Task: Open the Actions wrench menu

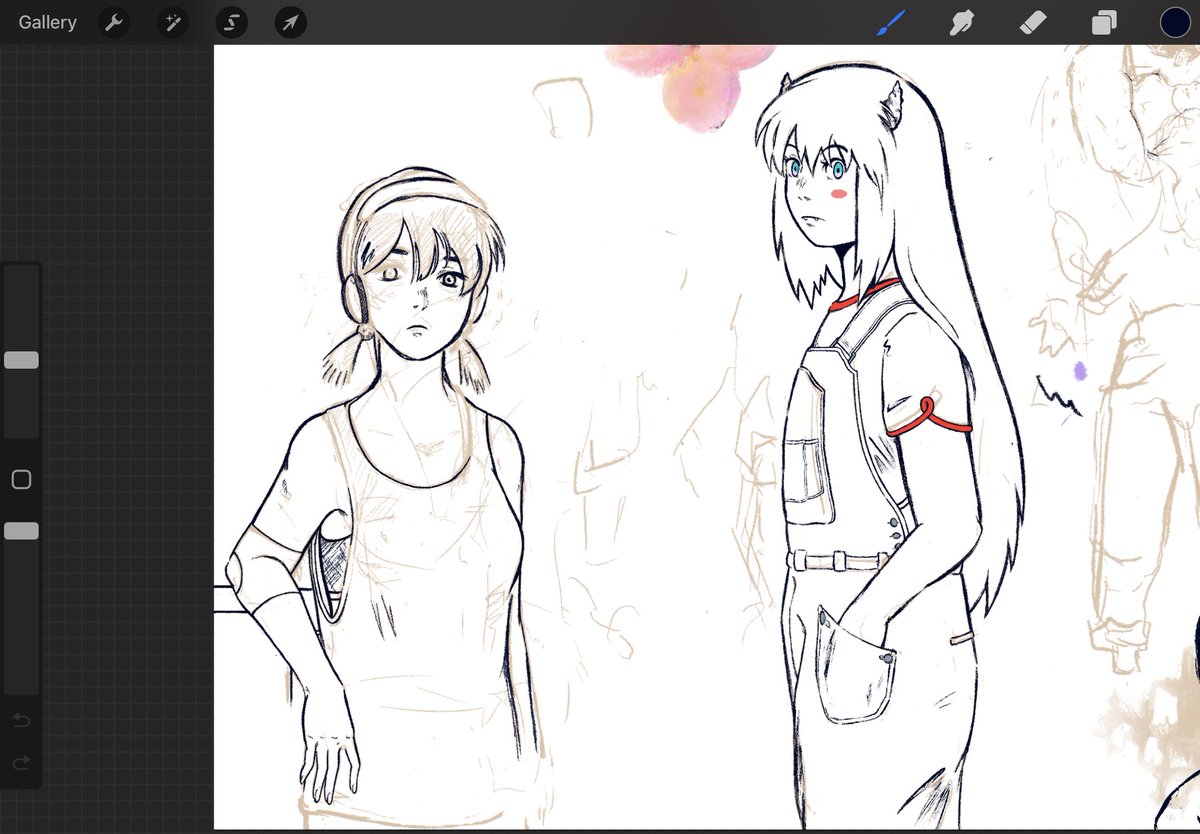Action: (114, 22)
